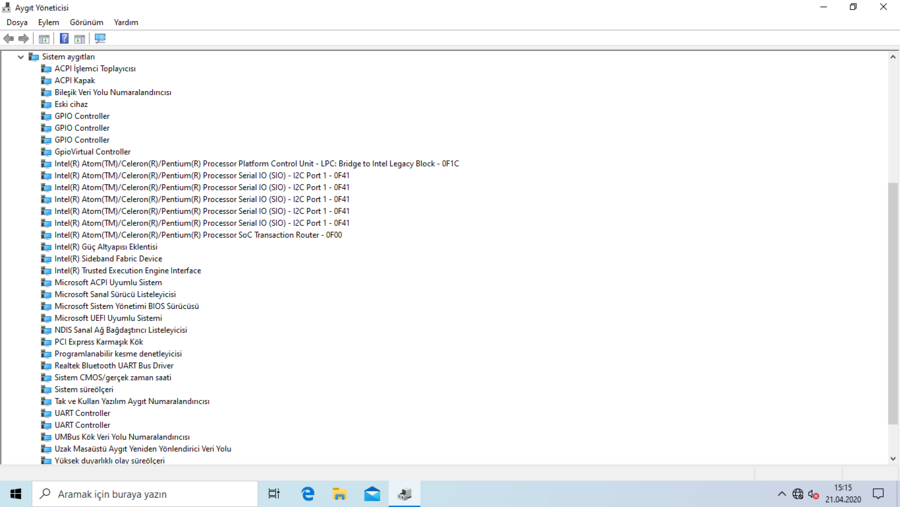The image size is (900, 507).
Task: Select the Sistem aygıtları category label
Action: 68,57
